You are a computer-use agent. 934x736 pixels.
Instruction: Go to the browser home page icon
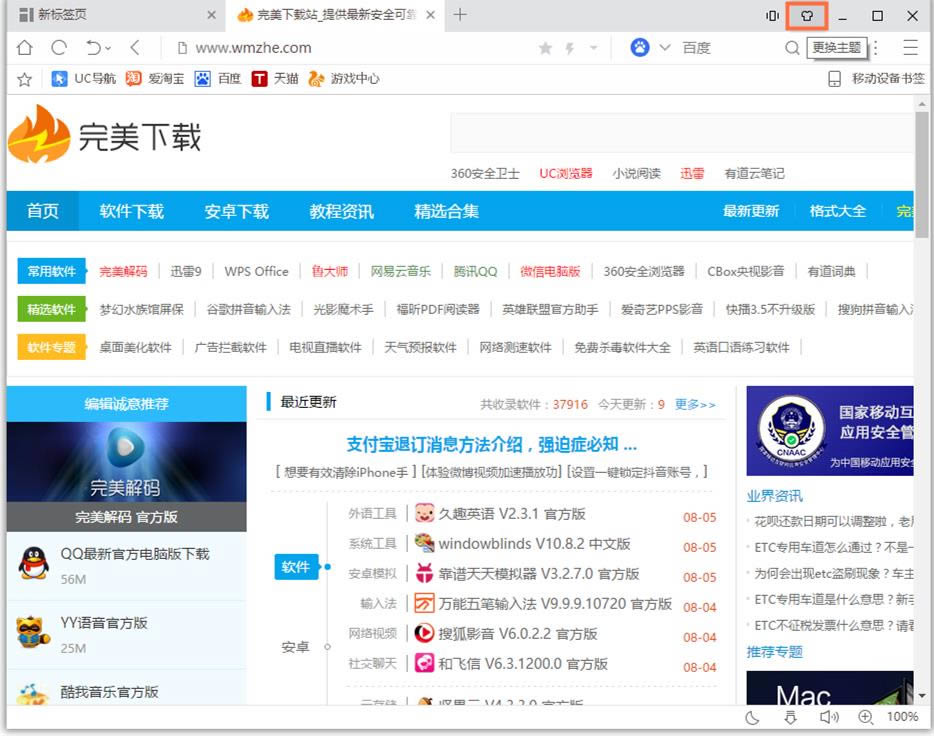point(25,47)
